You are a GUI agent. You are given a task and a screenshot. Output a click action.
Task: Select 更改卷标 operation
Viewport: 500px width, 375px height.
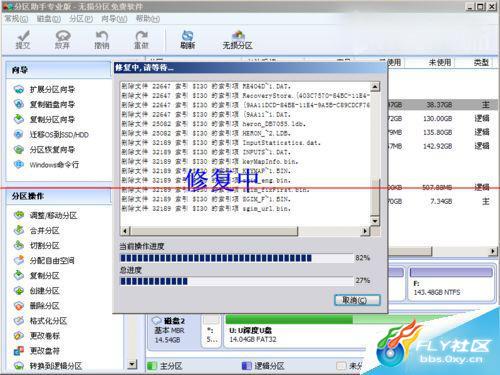[36, 336]
